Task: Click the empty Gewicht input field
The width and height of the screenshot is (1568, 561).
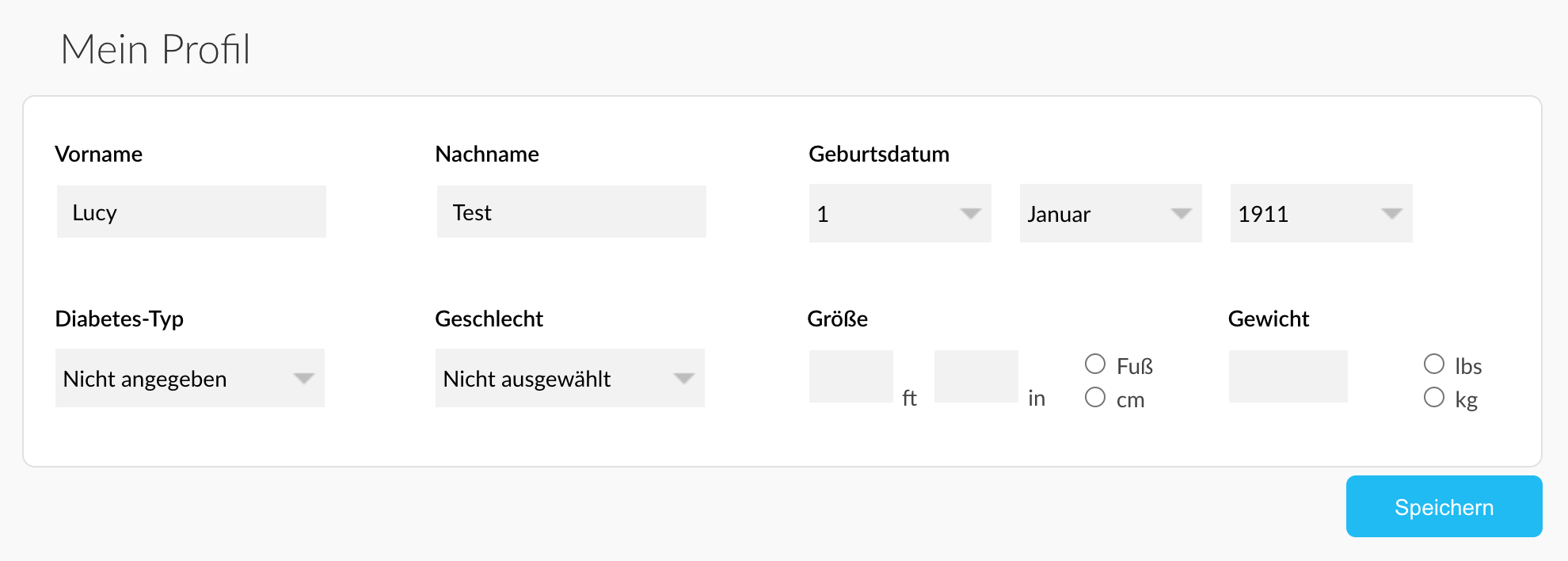Action: point(1288,376)
